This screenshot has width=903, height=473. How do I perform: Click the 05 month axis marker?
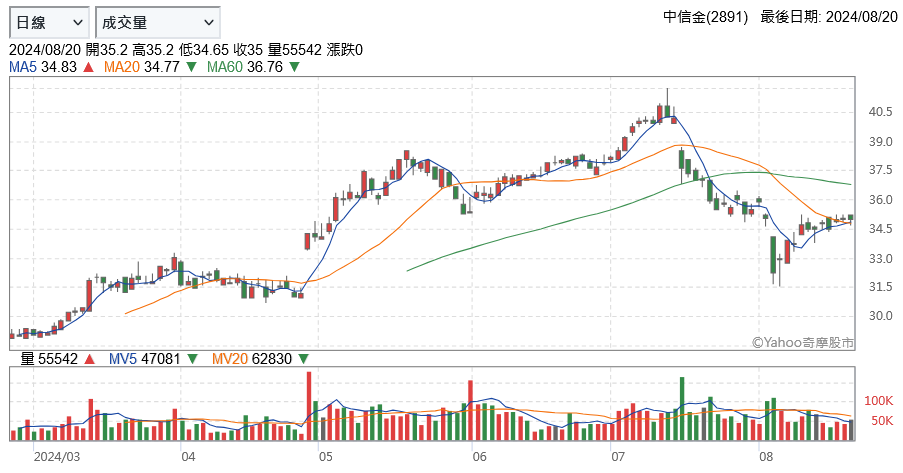tap(326, 457)
